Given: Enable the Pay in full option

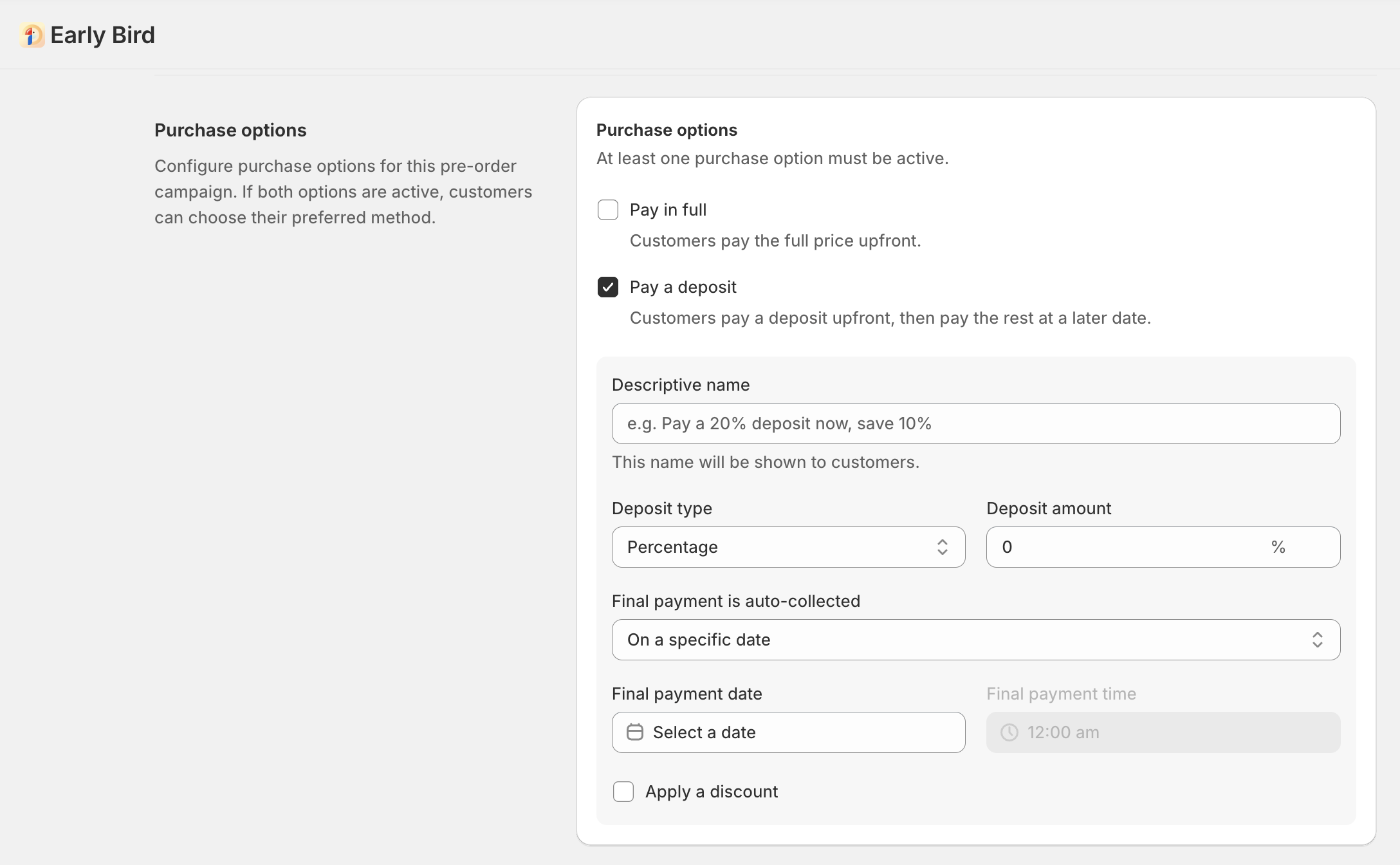Looking at the screenshot, I should click(607, 209).
